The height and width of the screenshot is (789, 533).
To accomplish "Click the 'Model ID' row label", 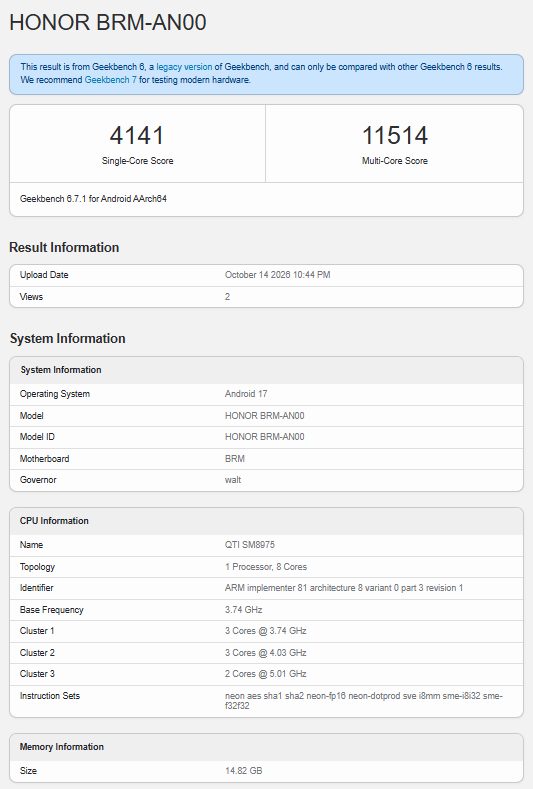I will click(37, 437).
